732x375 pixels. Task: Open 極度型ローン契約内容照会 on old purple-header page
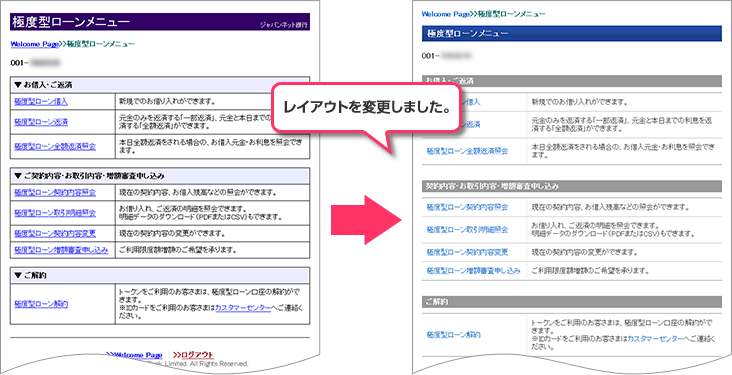pos(55,192)
